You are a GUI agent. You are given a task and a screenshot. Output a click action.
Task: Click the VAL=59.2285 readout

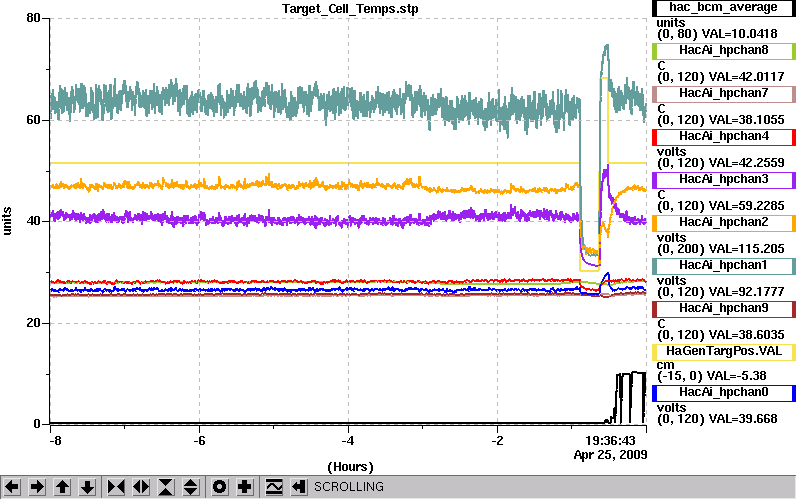click(x=746, y=206)
